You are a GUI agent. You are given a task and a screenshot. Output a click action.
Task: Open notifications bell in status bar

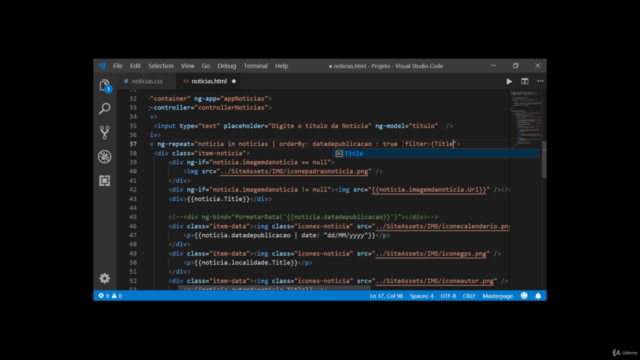tap(538, 296)
